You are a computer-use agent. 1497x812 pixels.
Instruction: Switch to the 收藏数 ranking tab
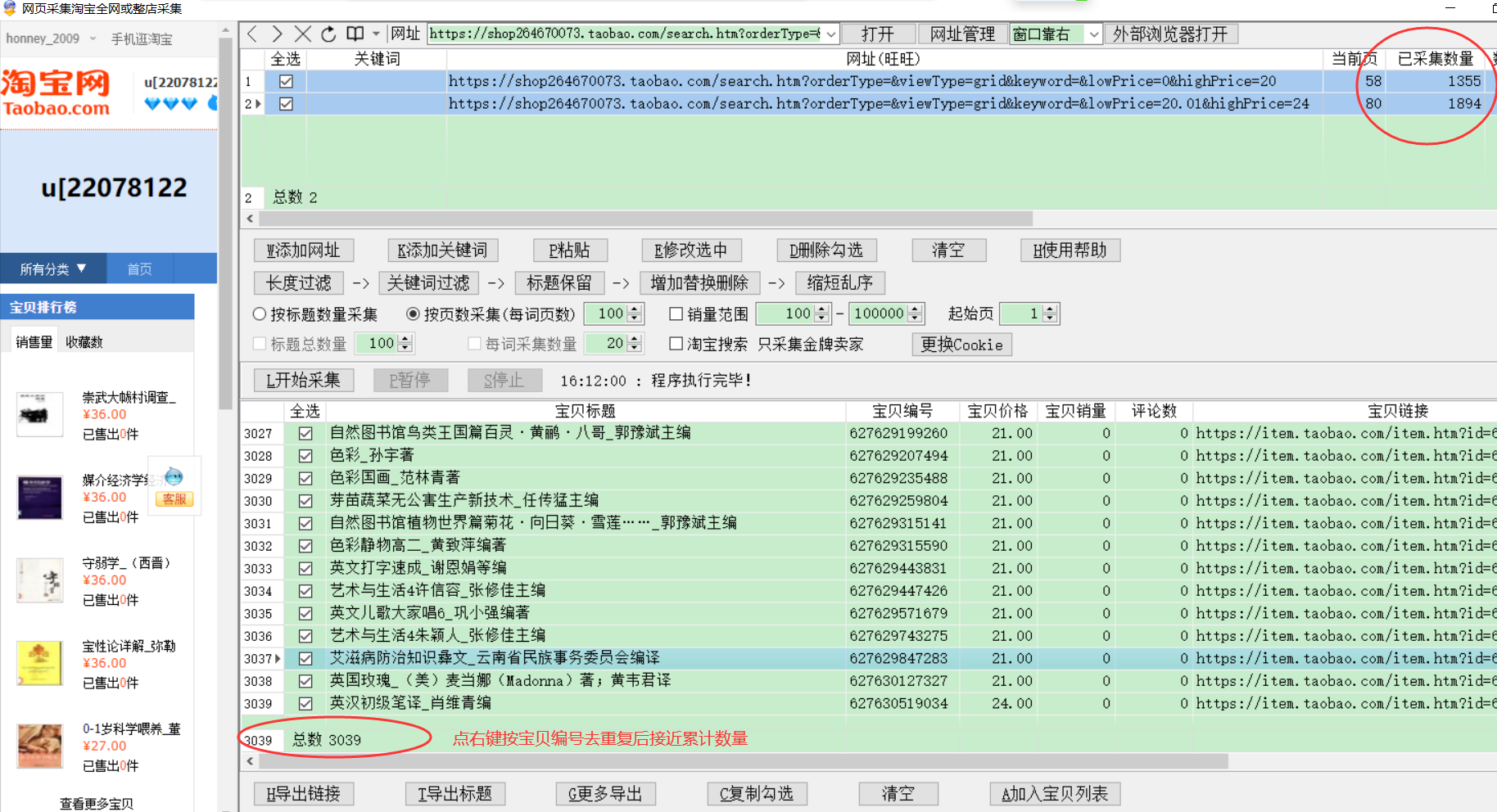pyautogui.click(x=84, y=342)
